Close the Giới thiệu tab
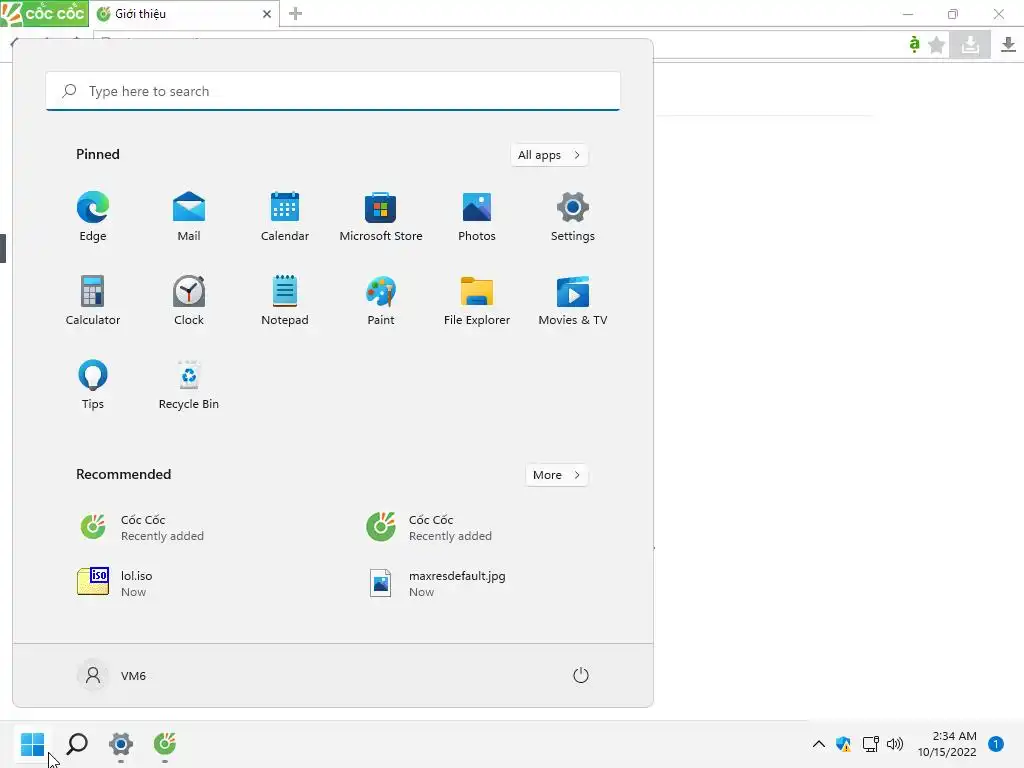The height and width of the screenshot is (768, 1024). 266,14
